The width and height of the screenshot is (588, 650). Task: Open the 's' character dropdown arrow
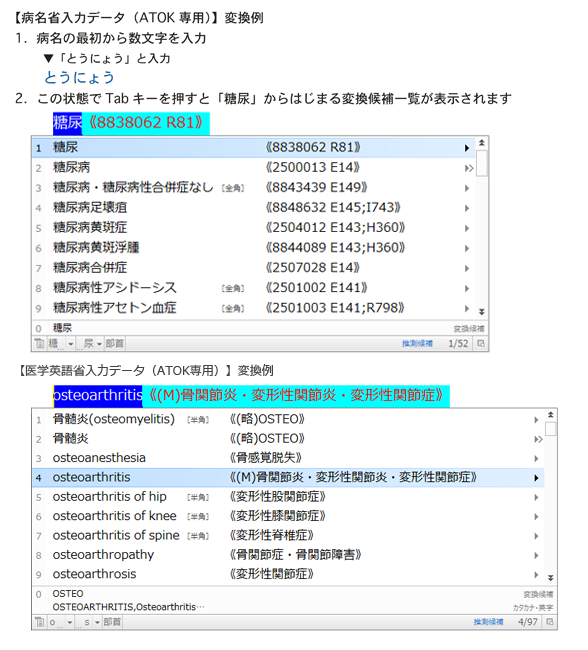97,622
